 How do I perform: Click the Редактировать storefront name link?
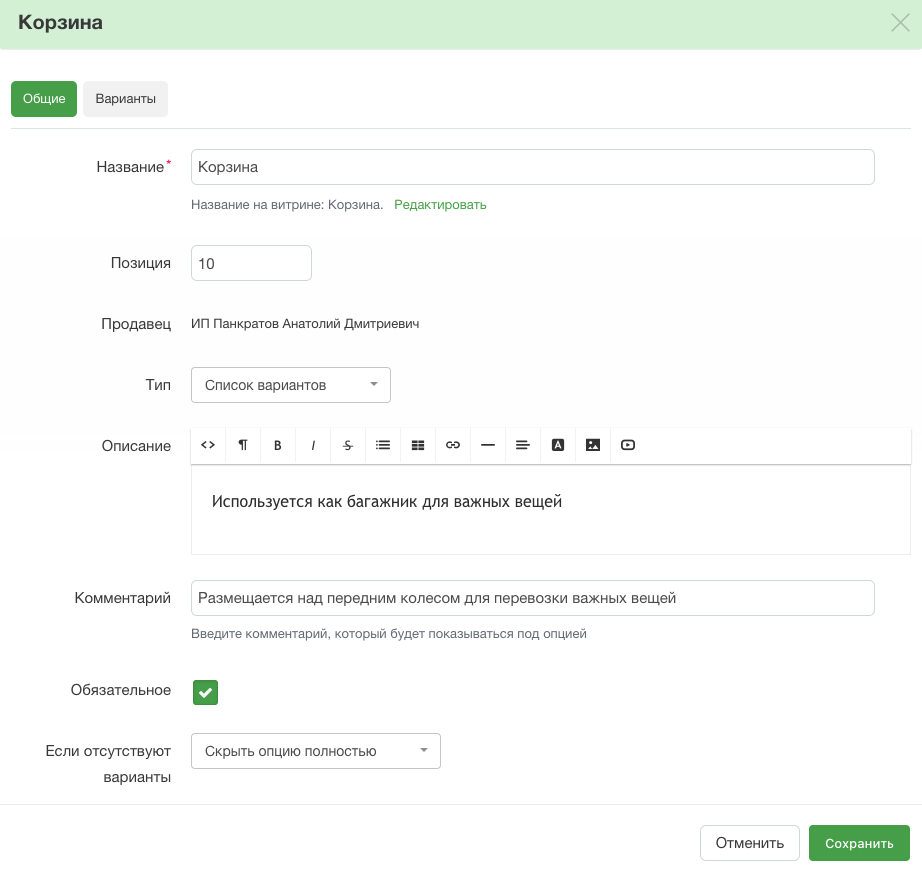coord(440,205)
